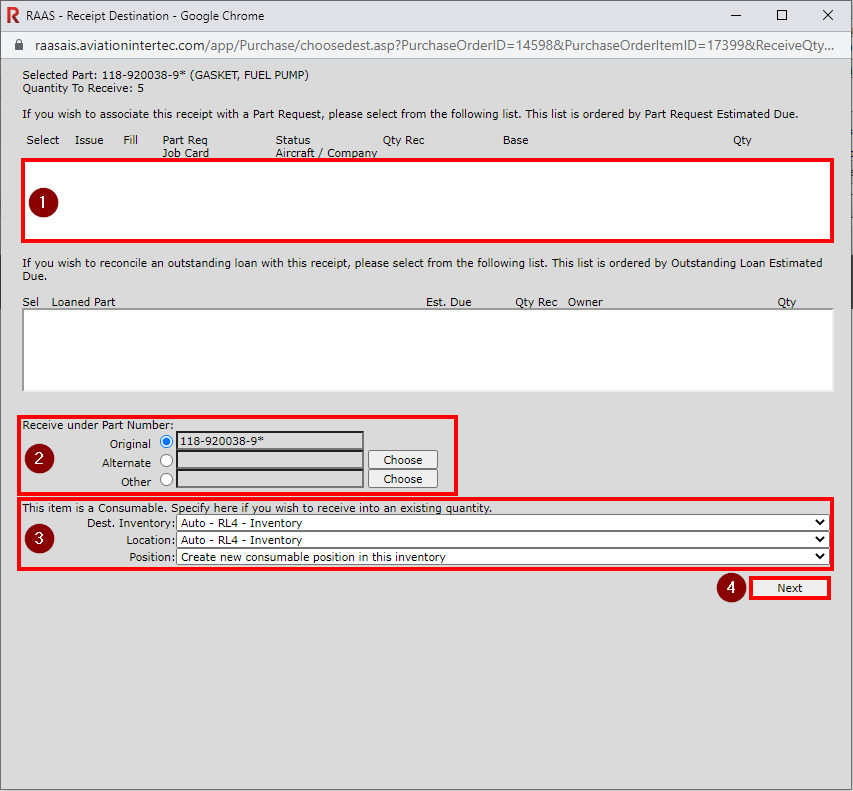Select the Original part number radio button
The height and width of the screenshot is (791, 853).
coord(166,441)
